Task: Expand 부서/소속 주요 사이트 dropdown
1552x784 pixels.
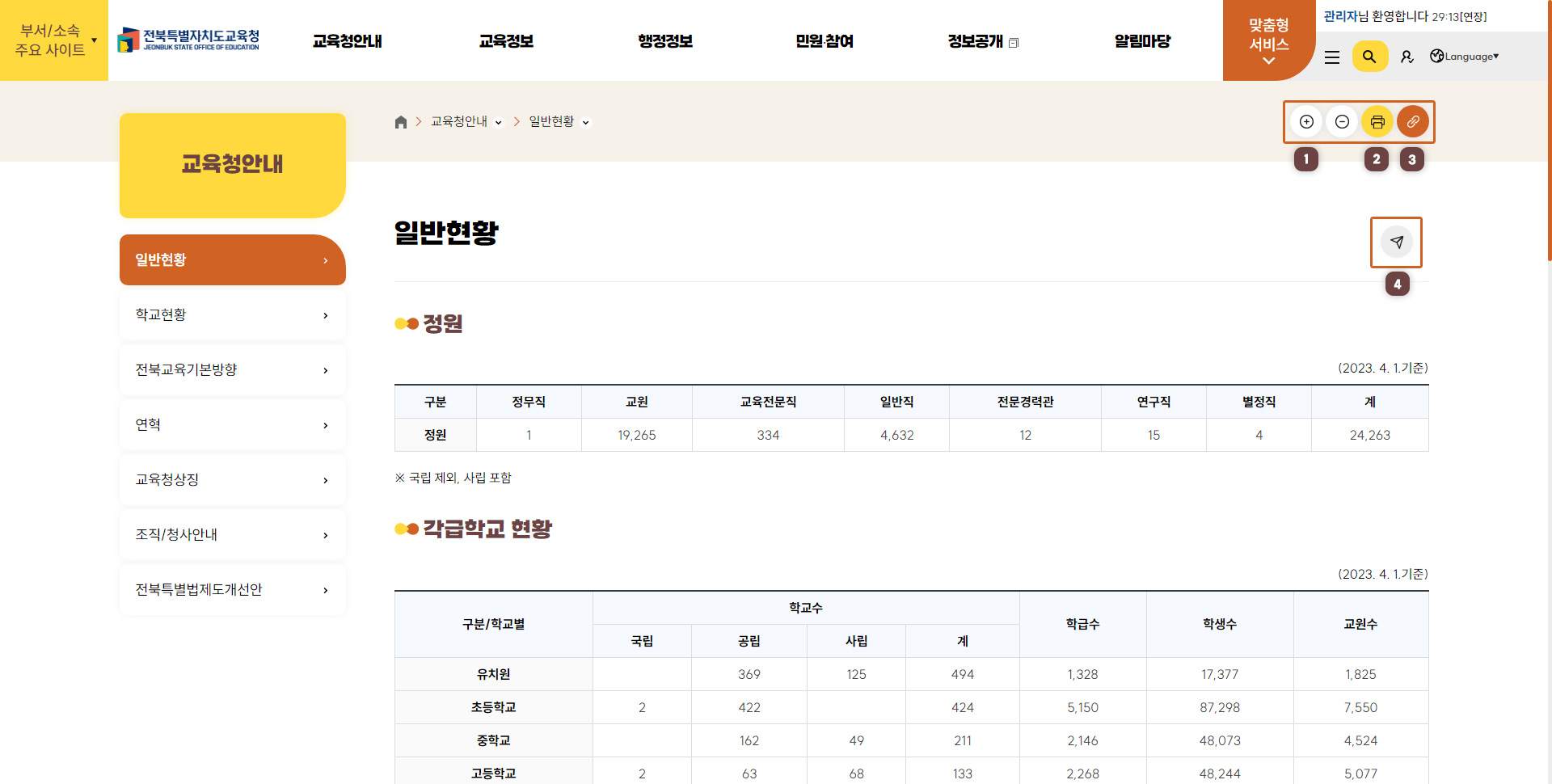Action: (54, 40)
